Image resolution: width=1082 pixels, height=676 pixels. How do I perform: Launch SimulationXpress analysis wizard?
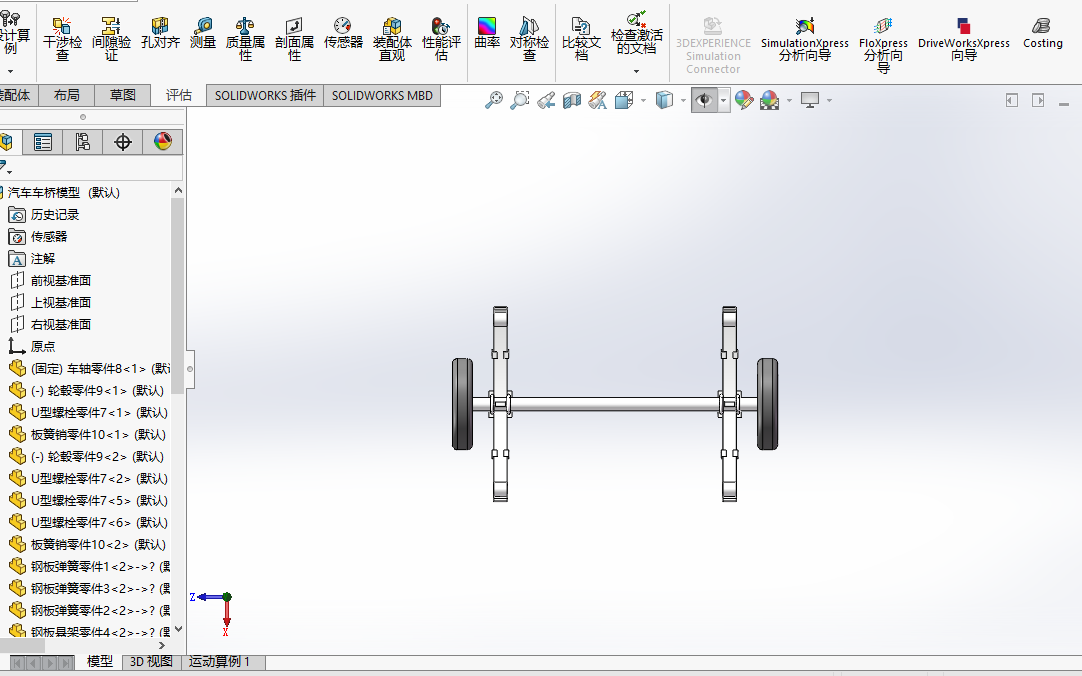[x=805, y=39]
